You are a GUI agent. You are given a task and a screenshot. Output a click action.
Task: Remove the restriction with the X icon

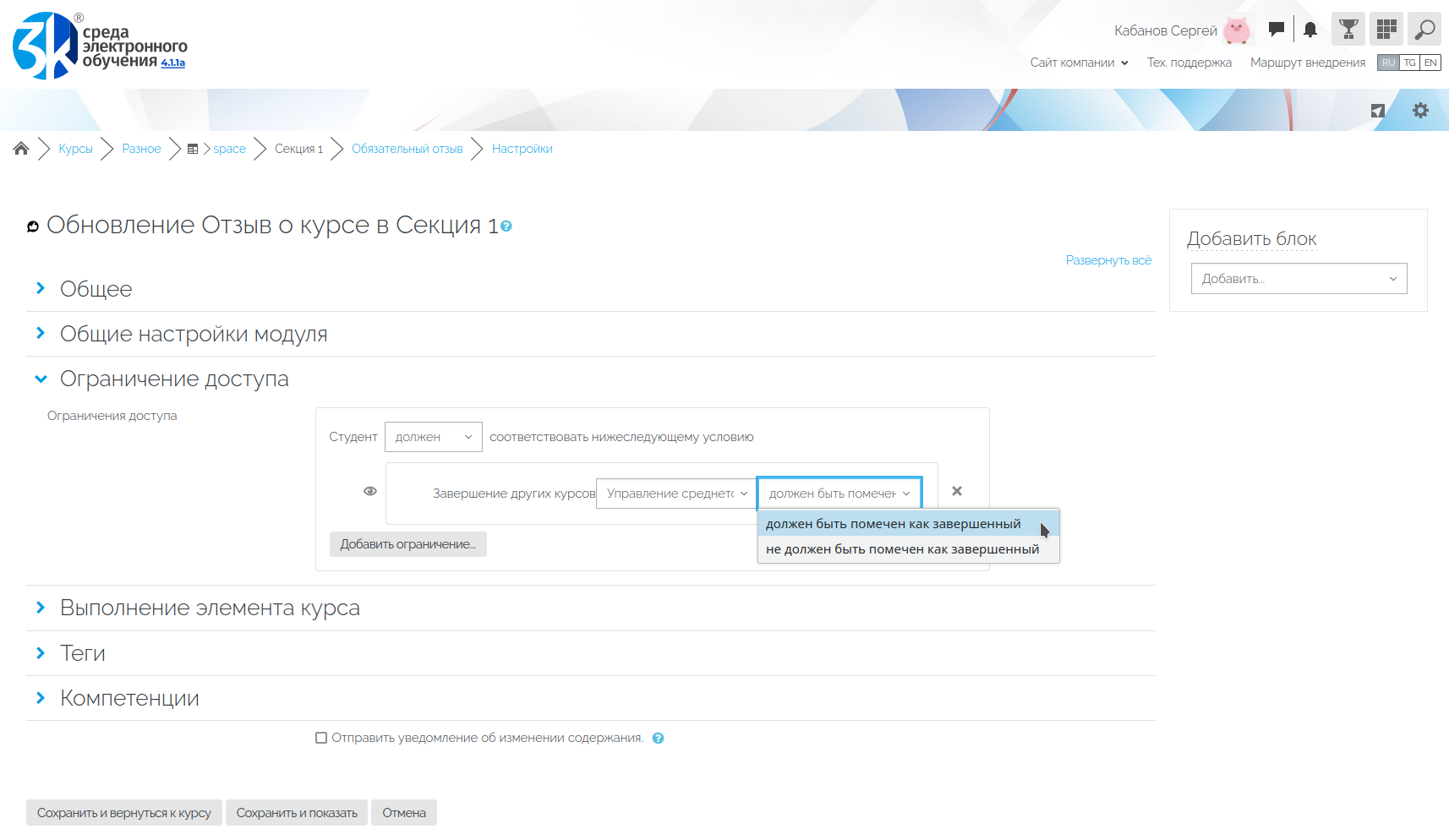coord(957,491)
